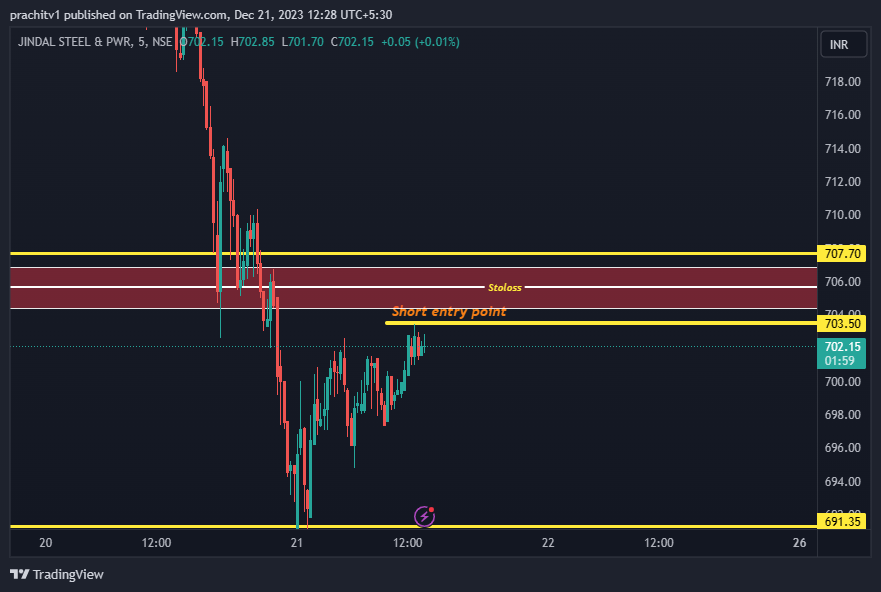Screen dimensions: 881x592
Task: Click the H702.85 high value
Action: click(252, 42)
